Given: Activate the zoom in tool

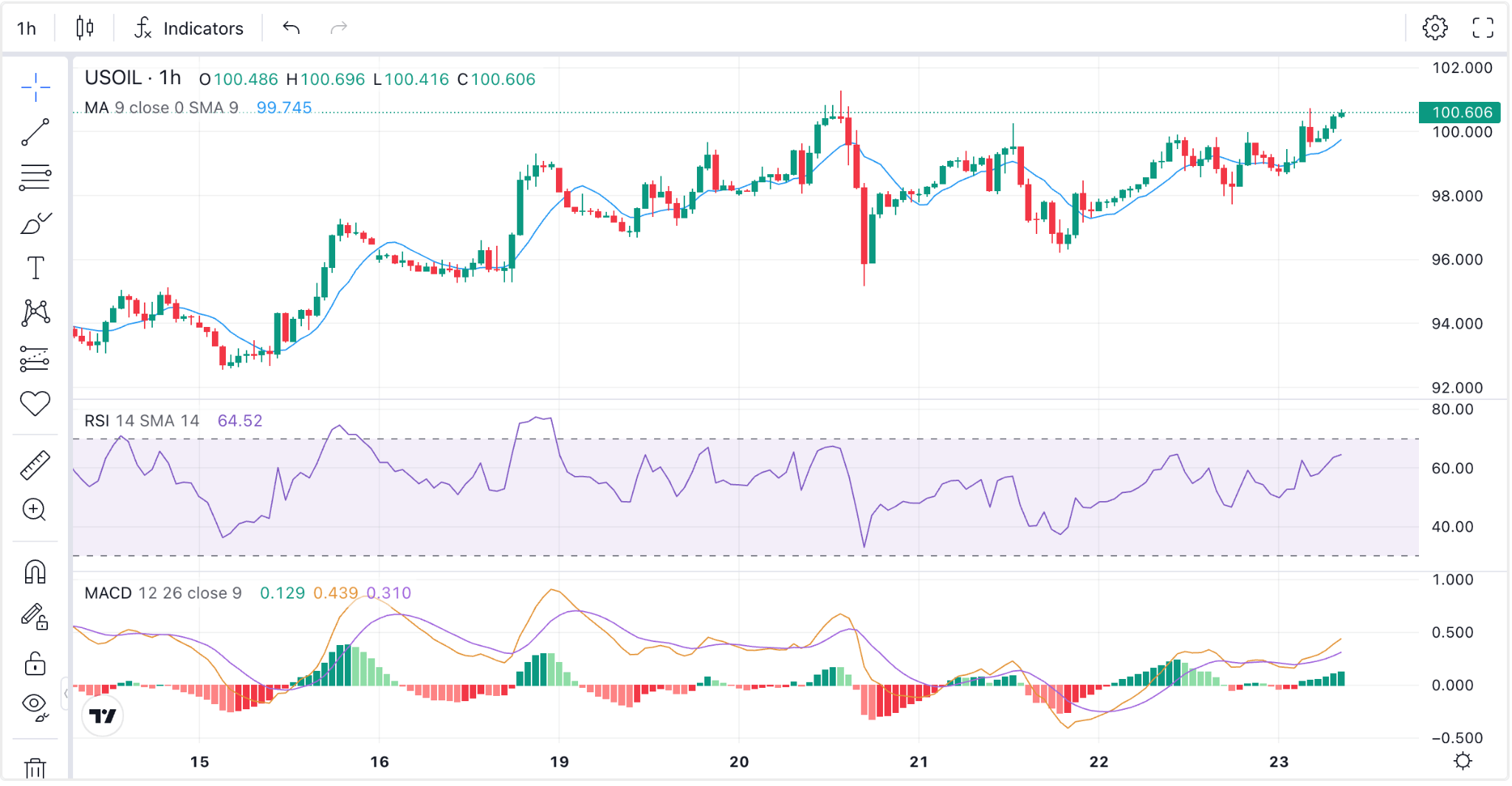Looking at the screenshot, I should (x=35, y=510).
